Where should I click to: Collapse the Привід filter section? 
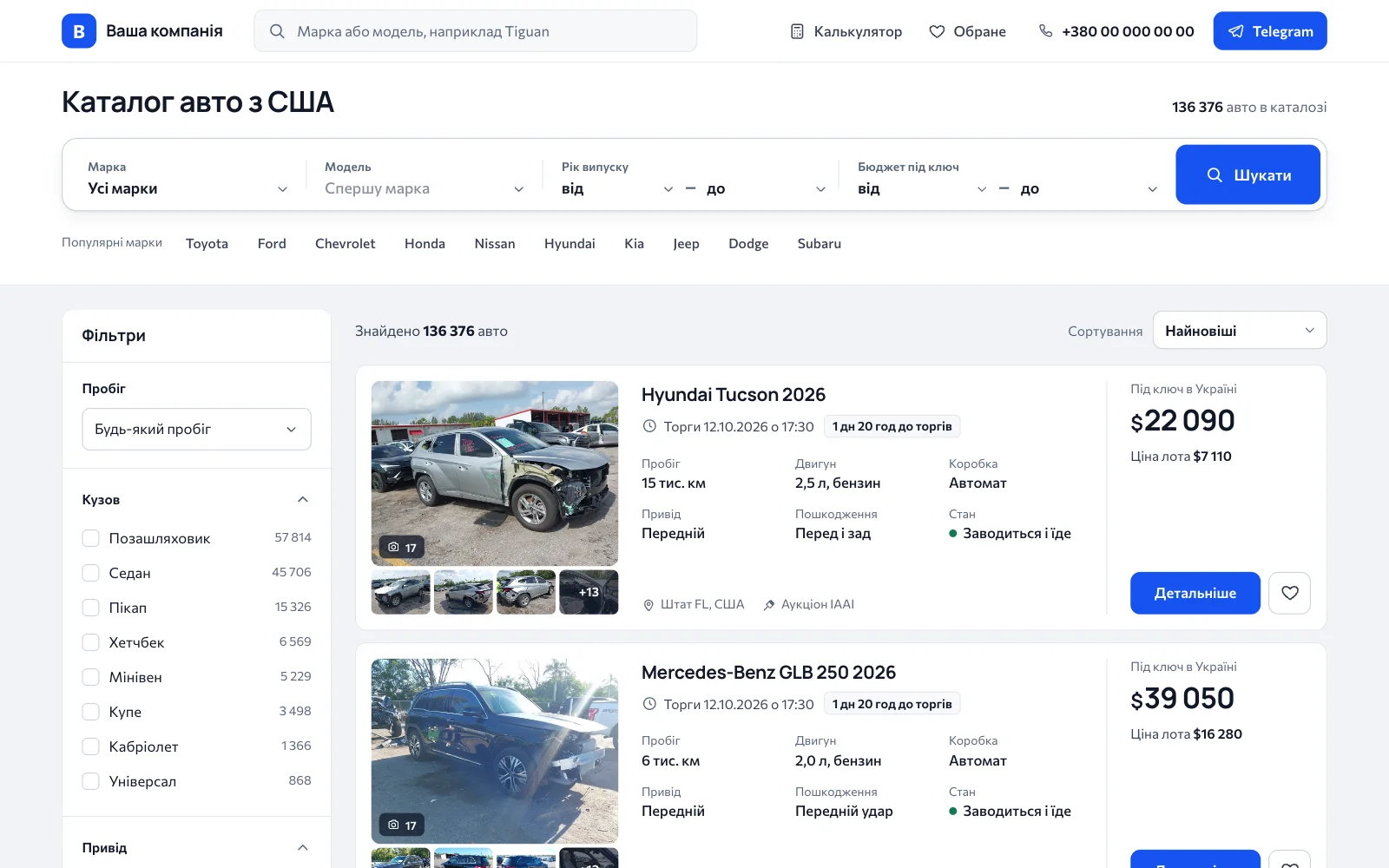coord(303,847)
